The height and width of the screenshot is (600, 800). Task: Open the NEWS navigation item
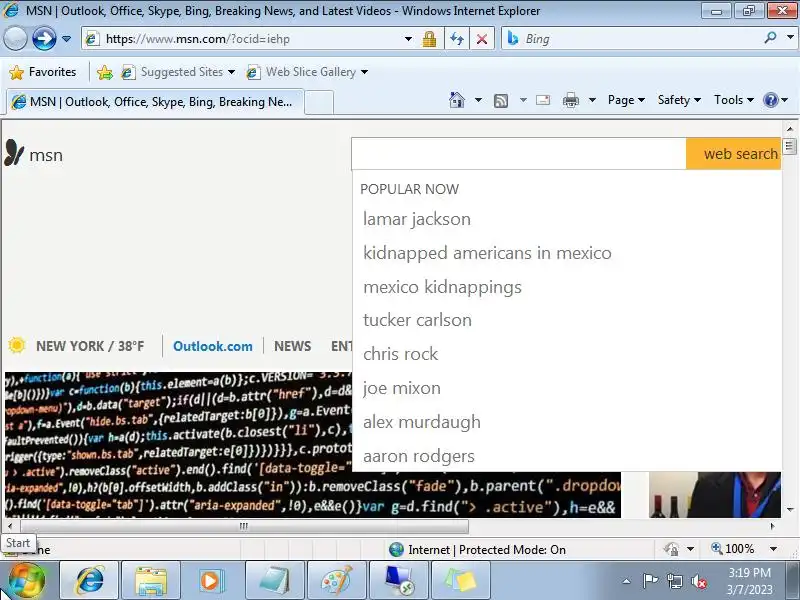[292, 346]
